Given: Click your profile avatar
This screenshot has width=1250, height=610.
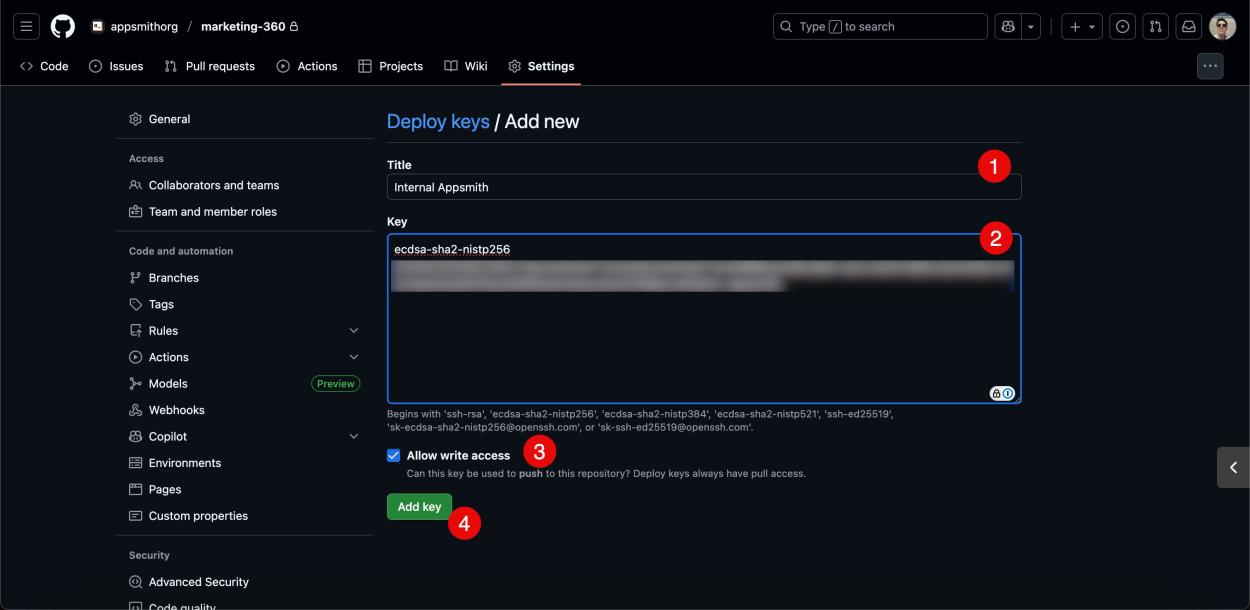Looking at the screenshot, I should point(1221,26).
